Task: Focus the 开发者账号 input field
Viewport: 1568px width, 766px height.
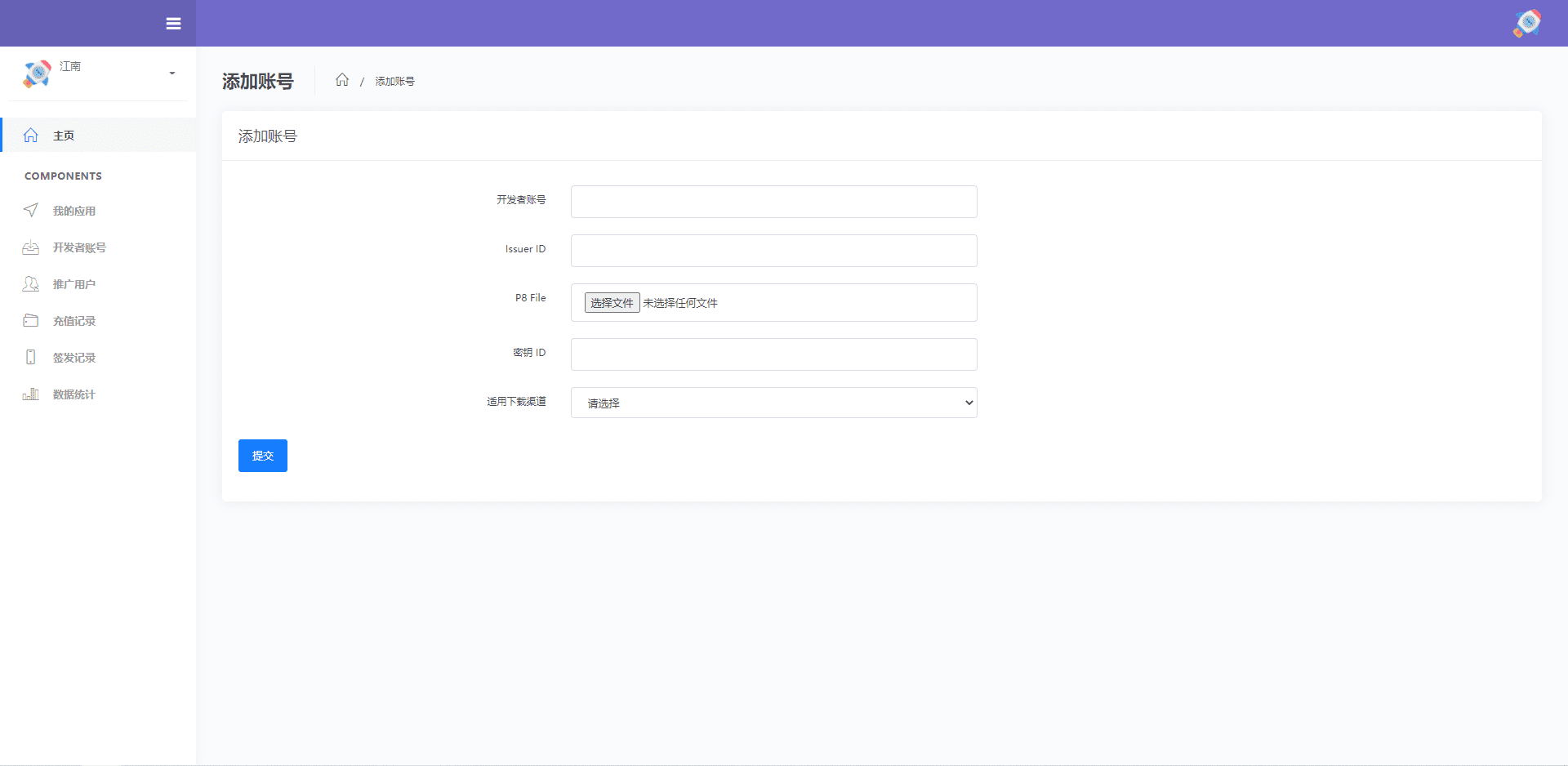Action: tap(773, 202)
